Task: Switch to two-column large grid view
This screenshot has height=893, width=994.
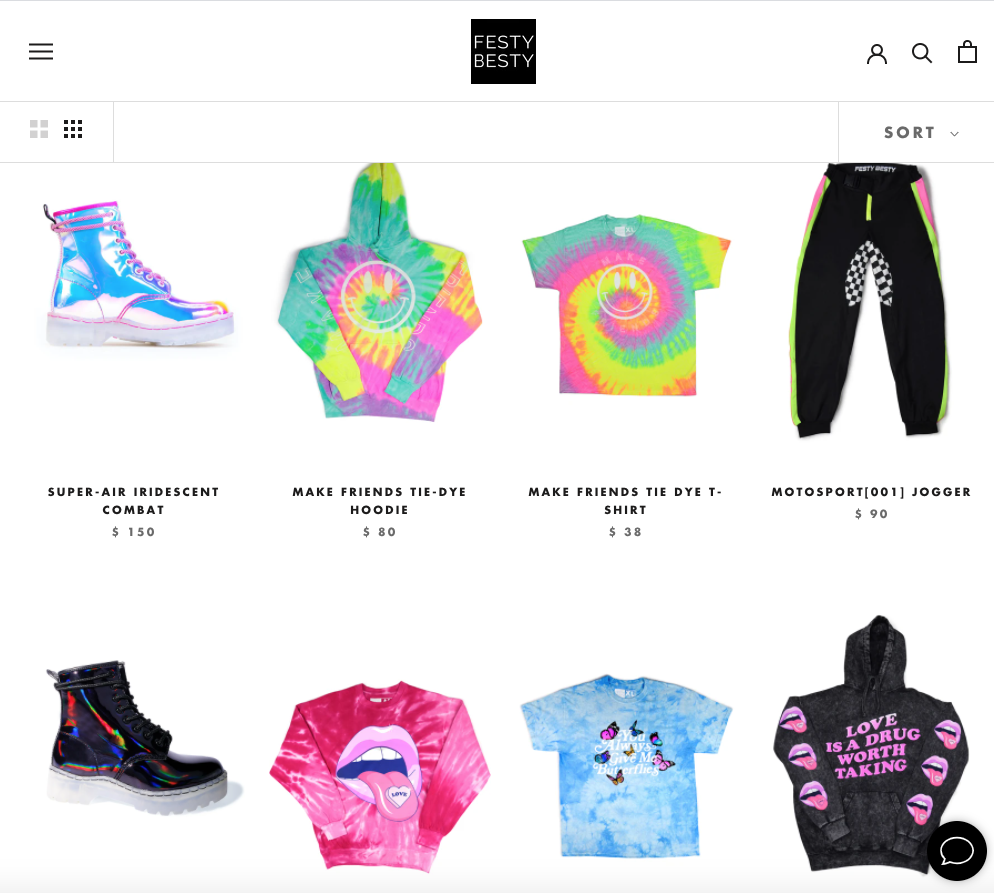Action: pyautogui.click(x=39, y=129)
